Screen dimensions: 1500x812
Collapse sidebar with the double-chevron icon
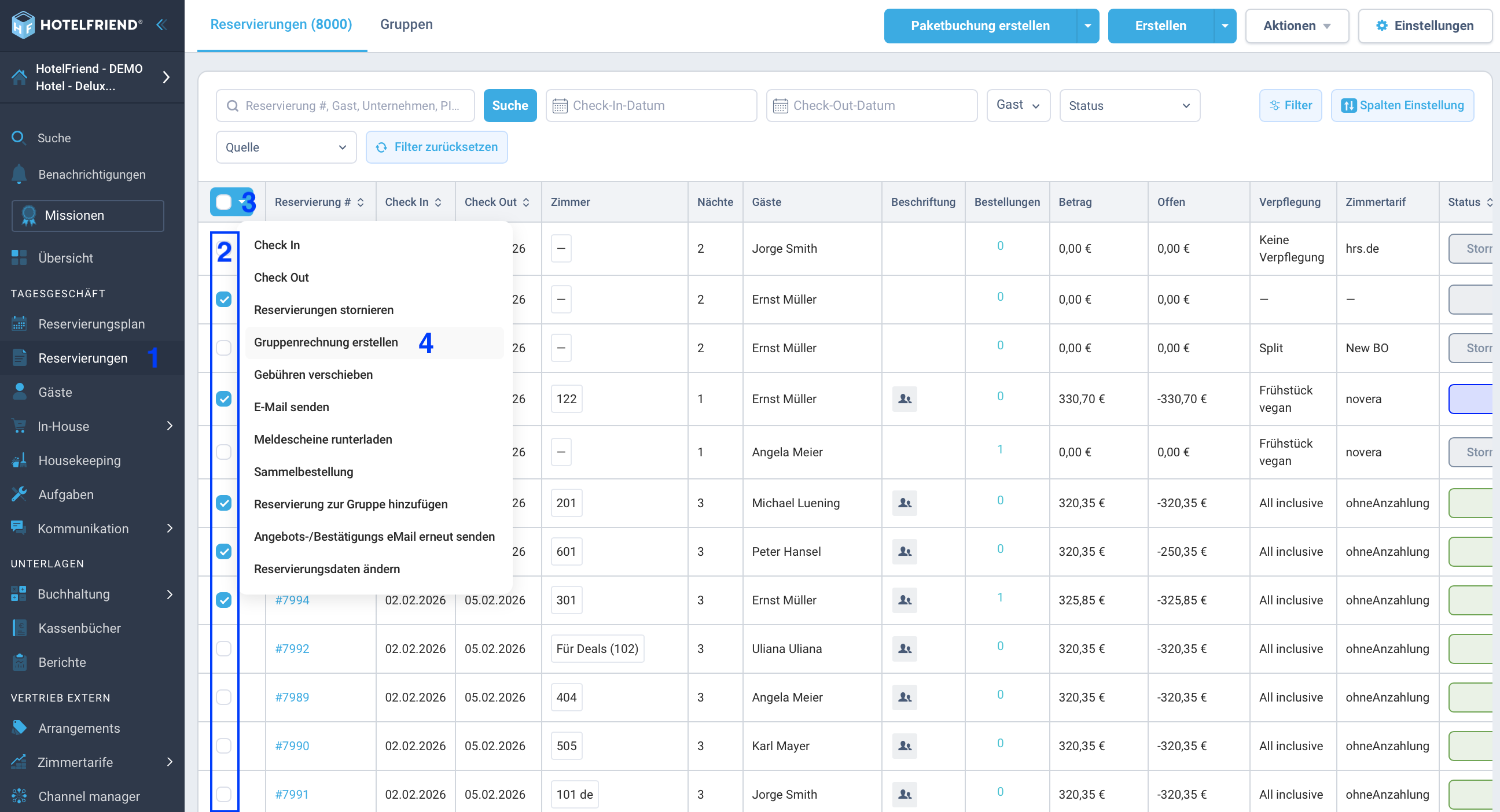point(162,24)
